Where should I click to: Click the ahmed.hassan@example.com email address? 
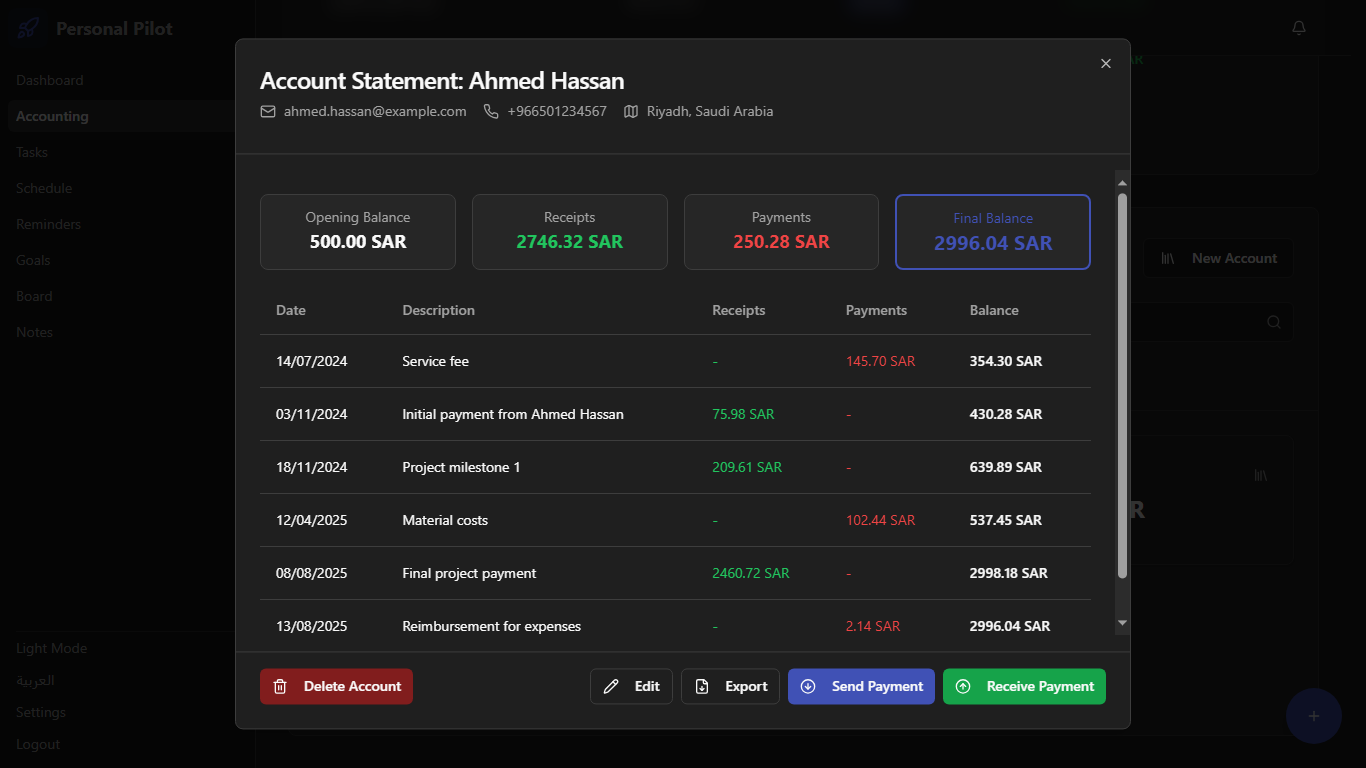click(375, 112)
